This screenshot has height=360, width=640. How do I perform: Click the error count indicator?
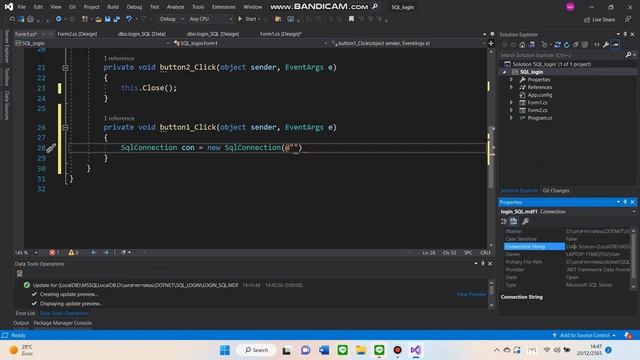[54, 253]
